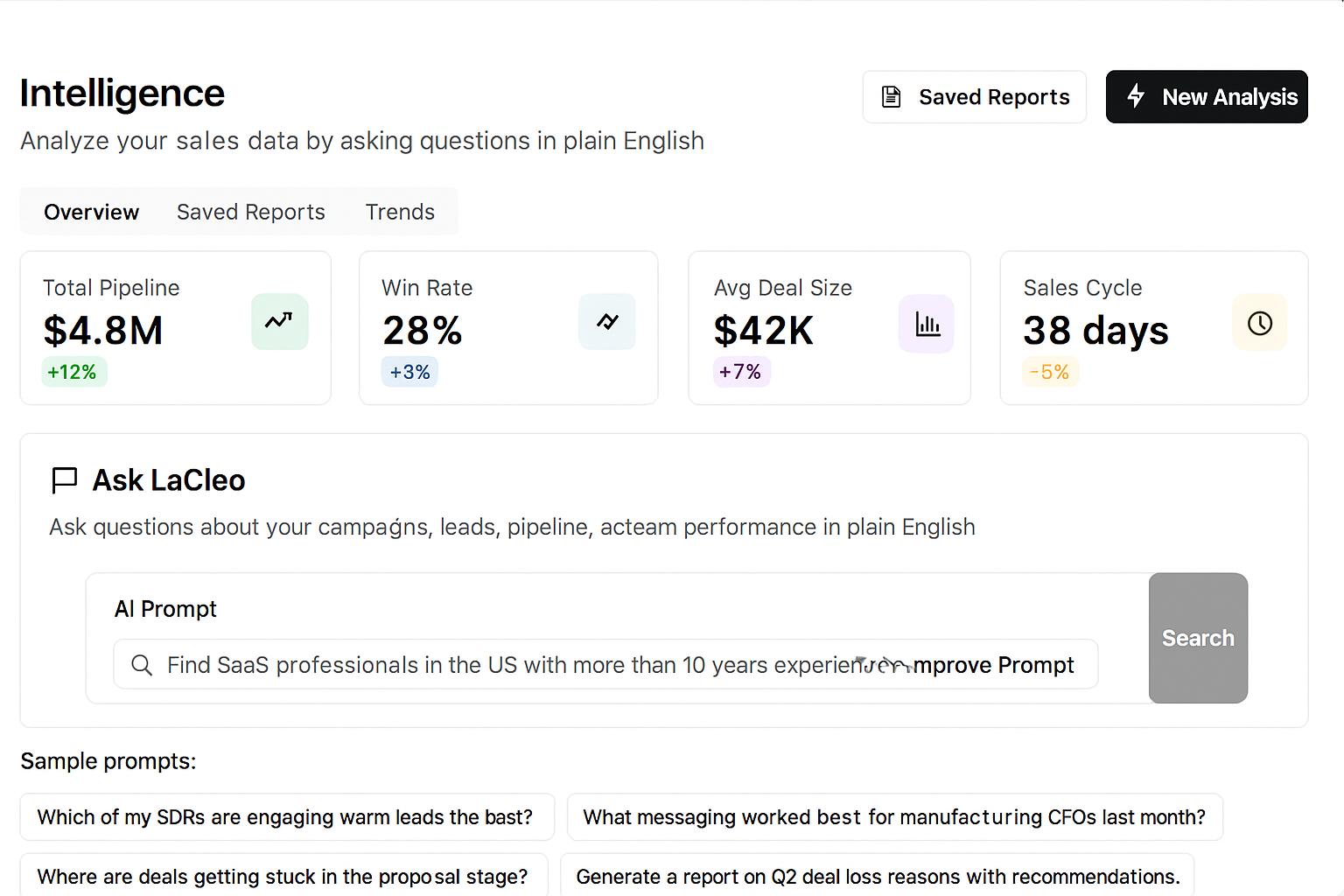This screenshot has width=1344, height=896.
Task: Click the Total Pipeline trend arrow icon
Action: pyautogui.click(x=279, y=321)
